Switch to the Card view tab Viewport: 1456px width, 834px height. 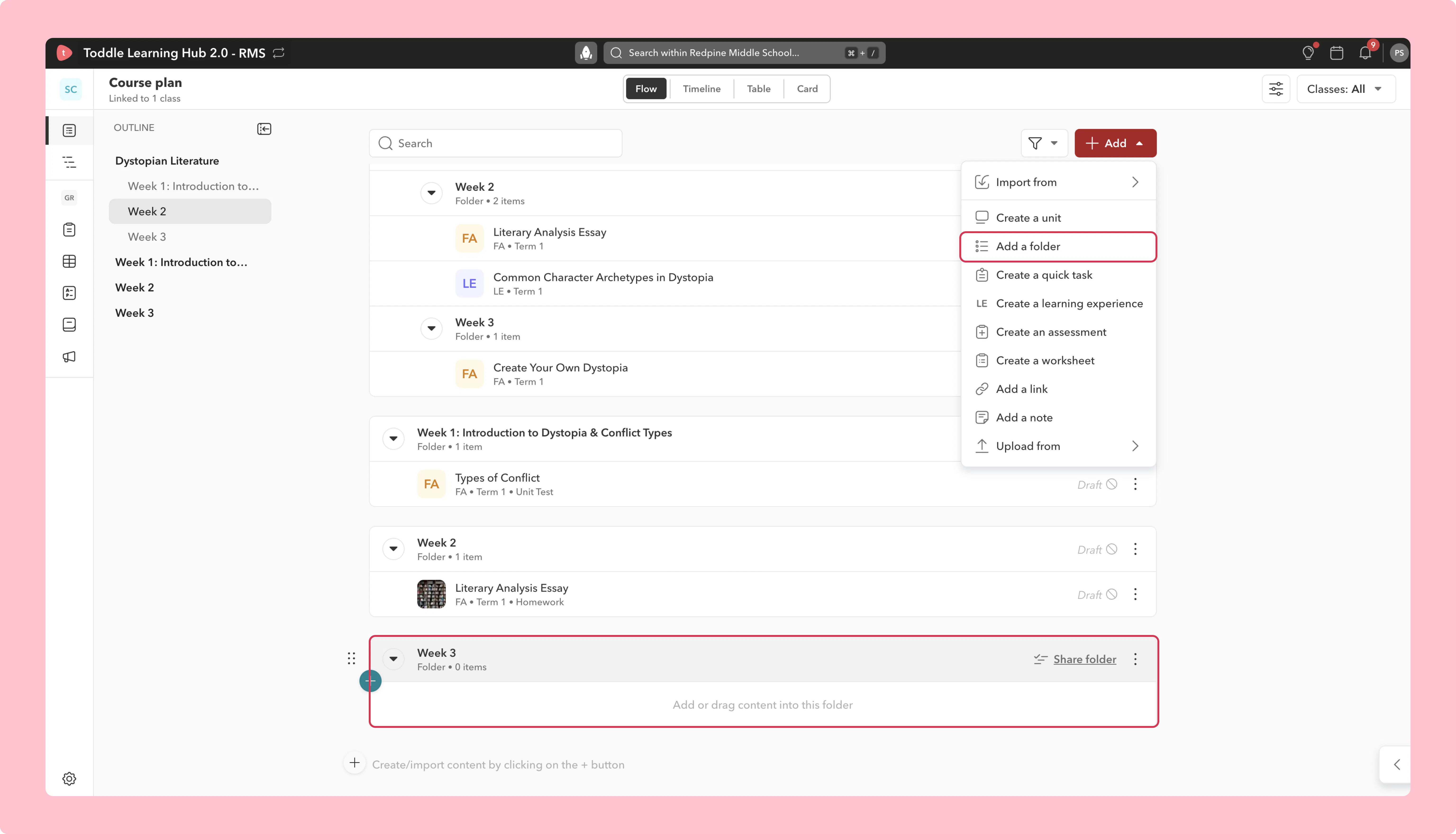[x=807, y=89]
